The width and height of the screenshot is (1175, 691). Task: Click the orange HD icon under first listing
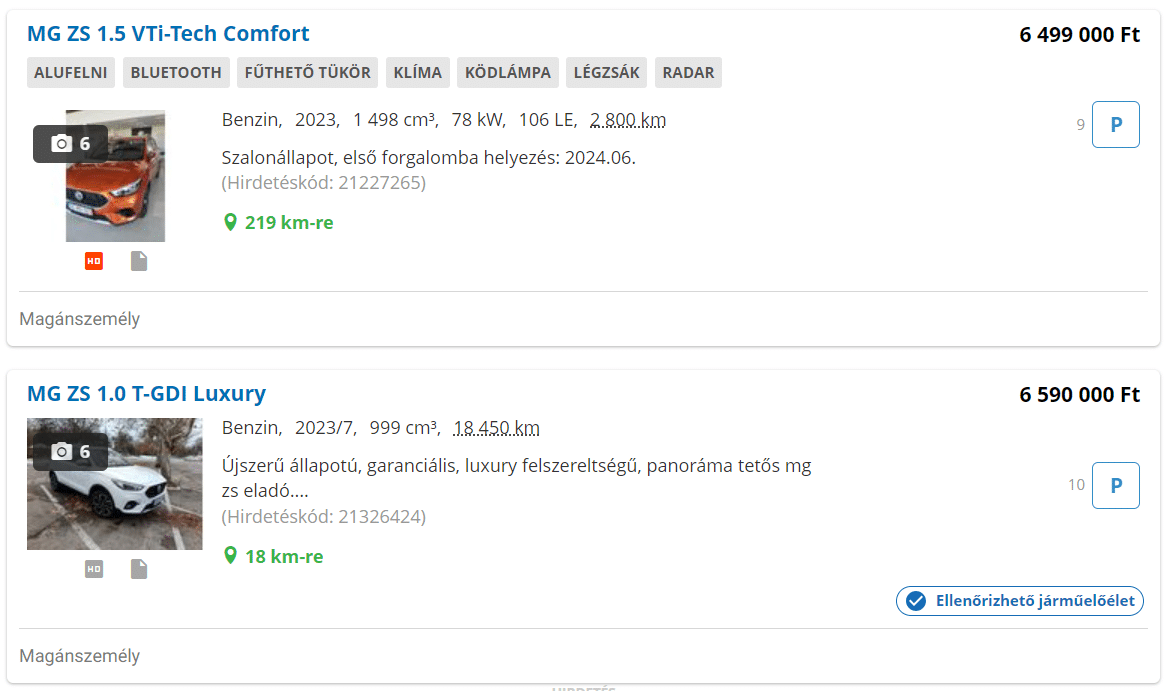pos(94,261)
